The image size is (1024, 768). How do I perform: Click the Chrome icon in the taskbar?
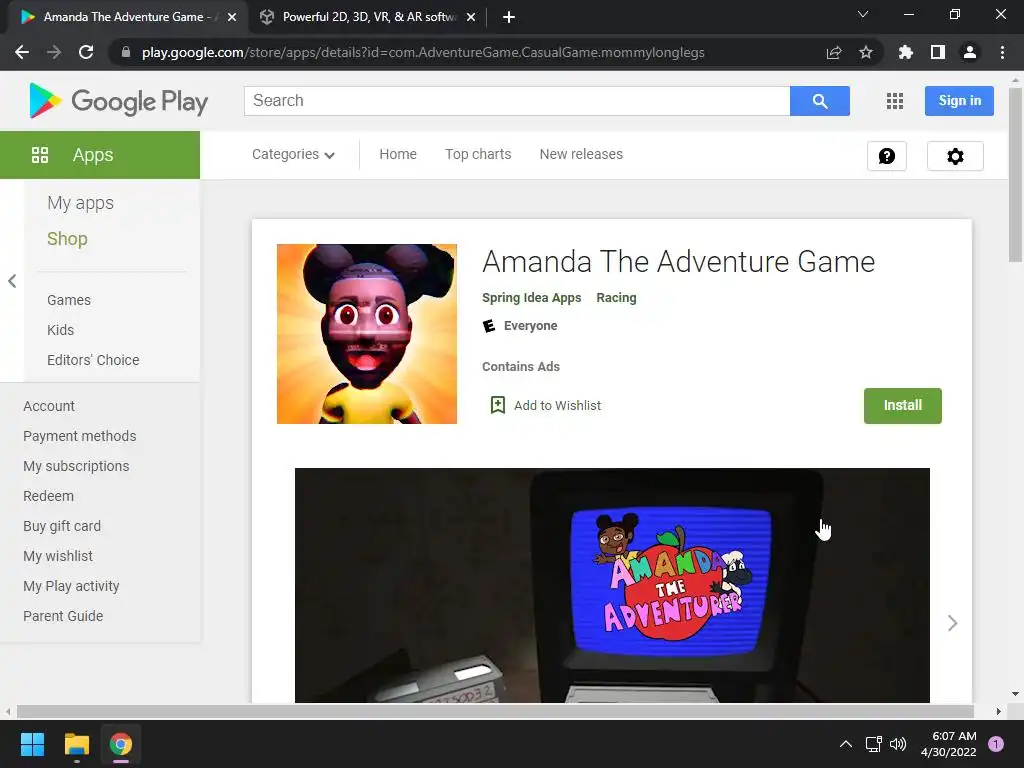(121, 744)
